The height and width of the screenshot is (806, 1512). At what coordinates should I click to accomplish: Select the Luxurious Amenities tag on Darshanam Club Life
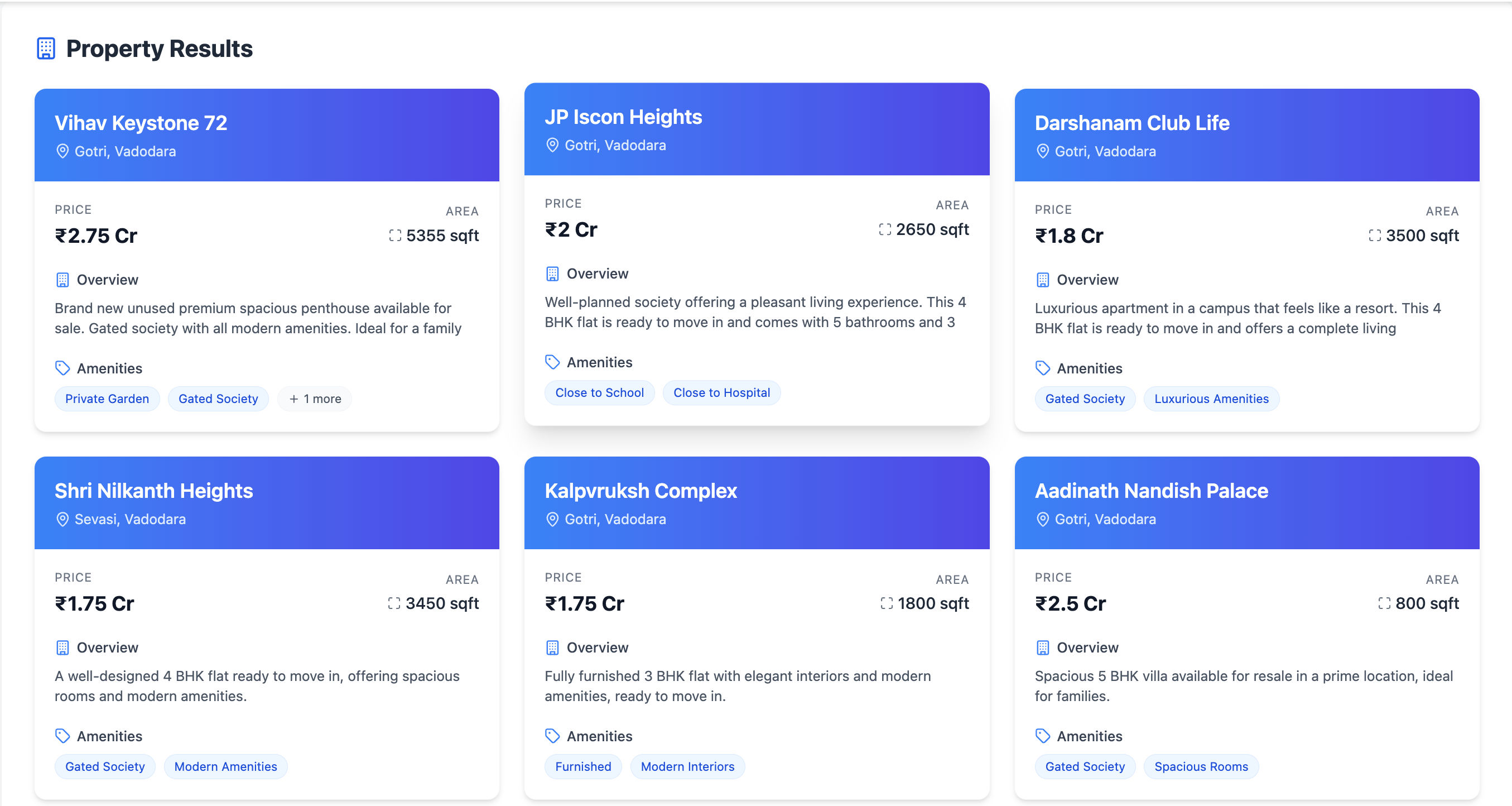(x=1211, y=399)
